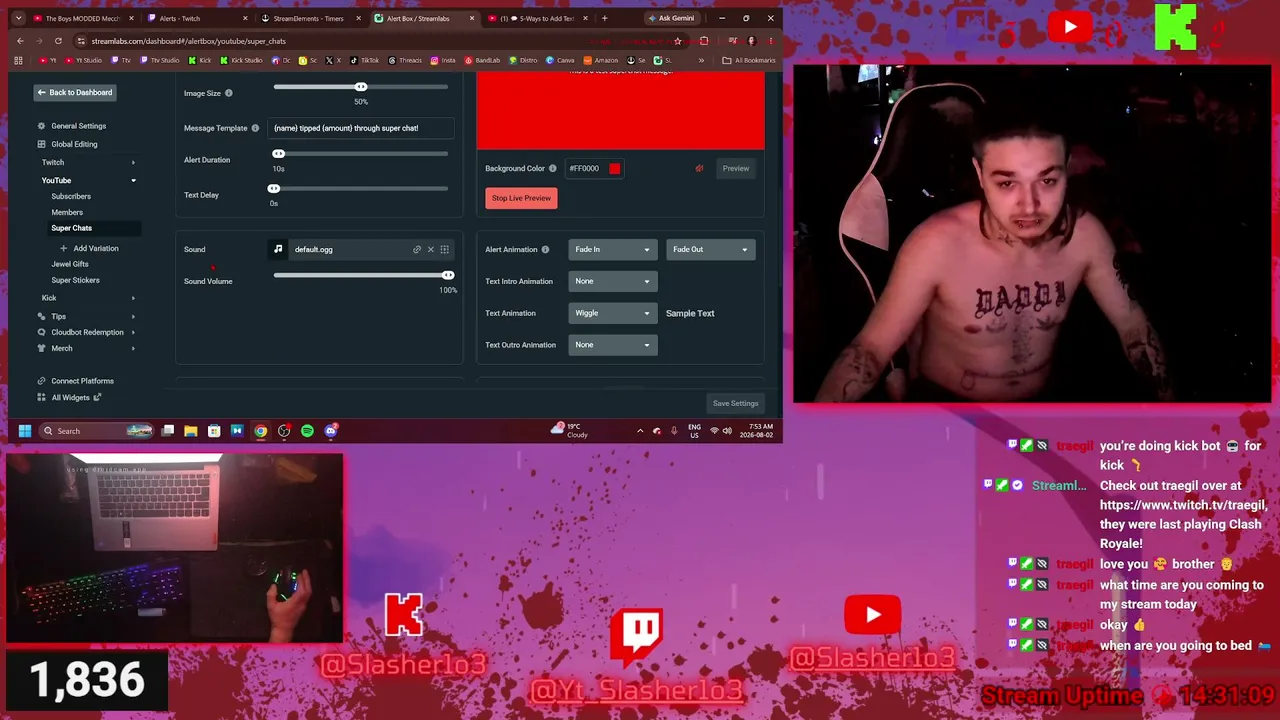Image resolution: width=1280 pixels, height=720 pixels.
Task: Click the Preview button
Action: [x=736, y=168]
